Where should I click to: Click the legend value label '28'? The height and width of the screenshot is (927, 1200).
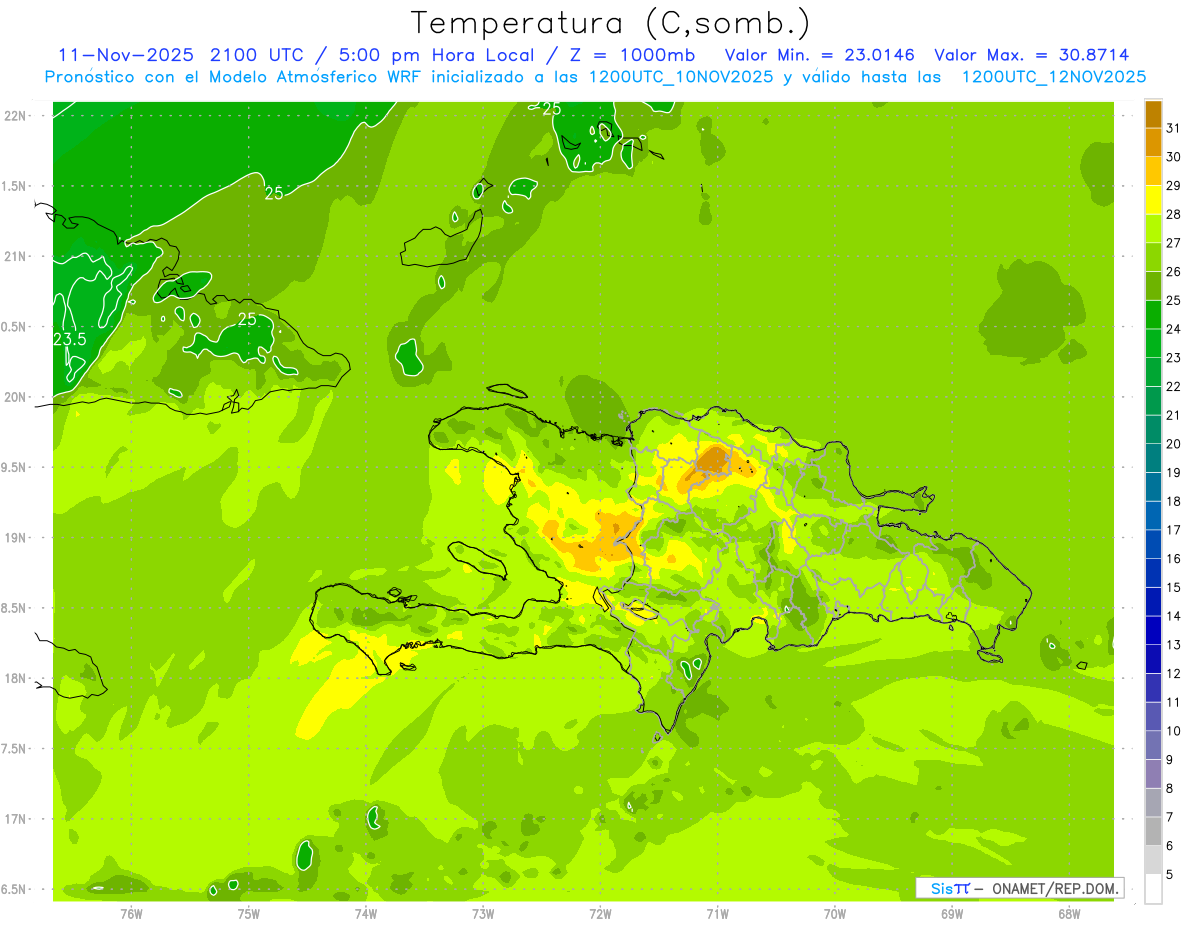point(1173,214)
